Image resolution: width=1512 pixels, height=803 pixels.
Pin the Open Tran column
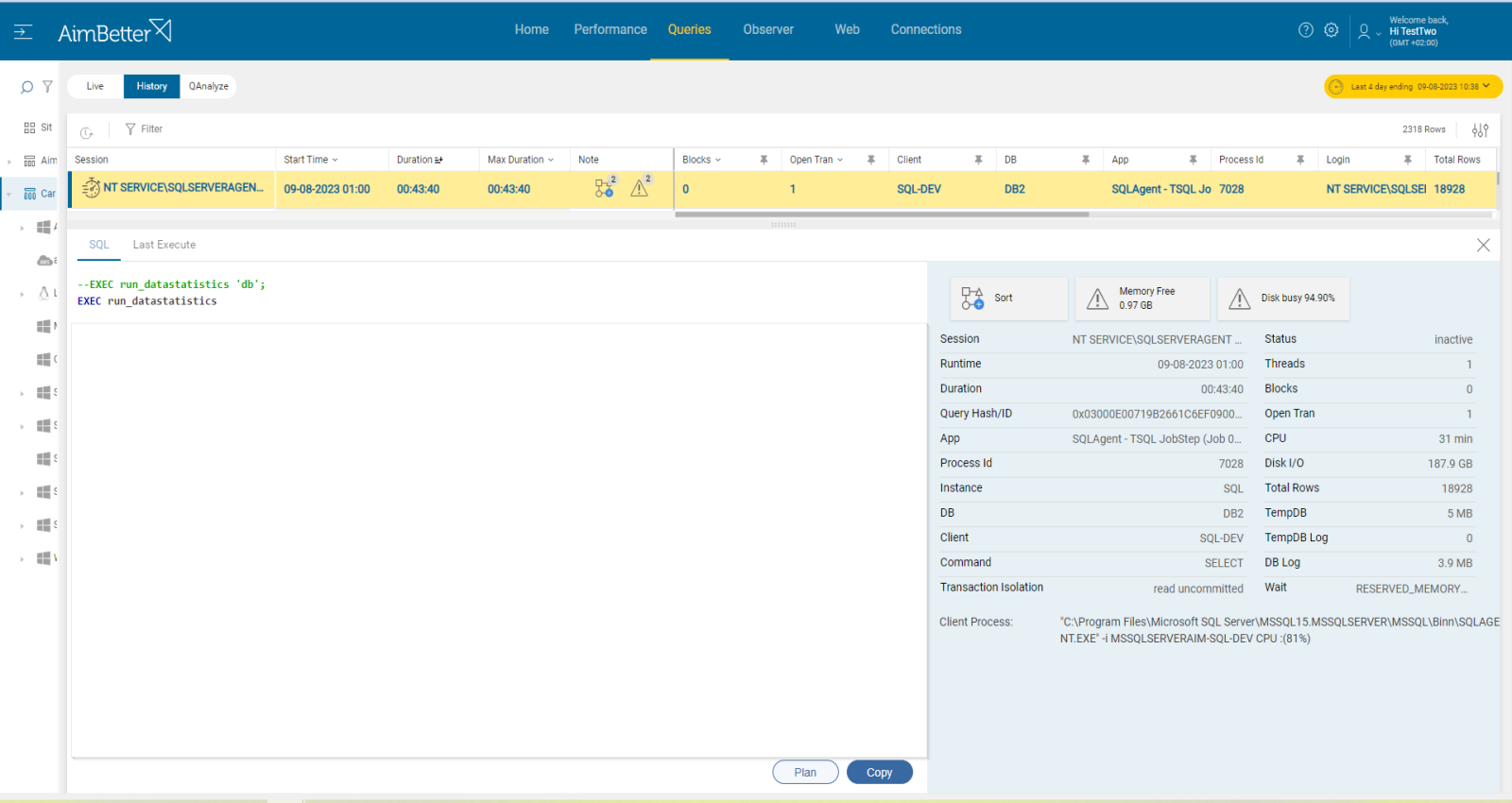[x=871, y=160]
